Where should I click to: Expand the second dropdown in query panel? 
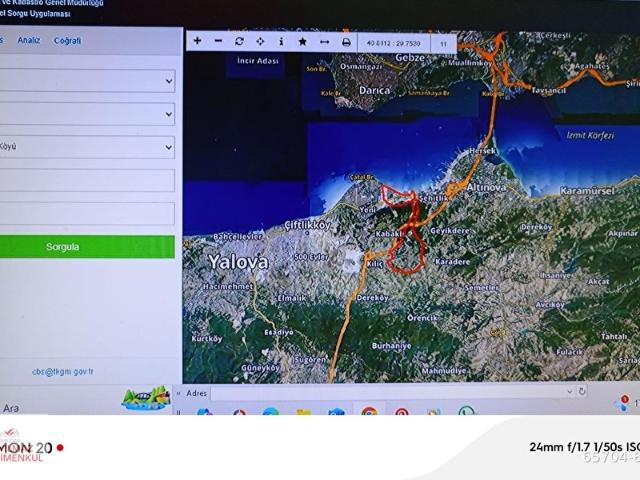click(x=86, y=114)
